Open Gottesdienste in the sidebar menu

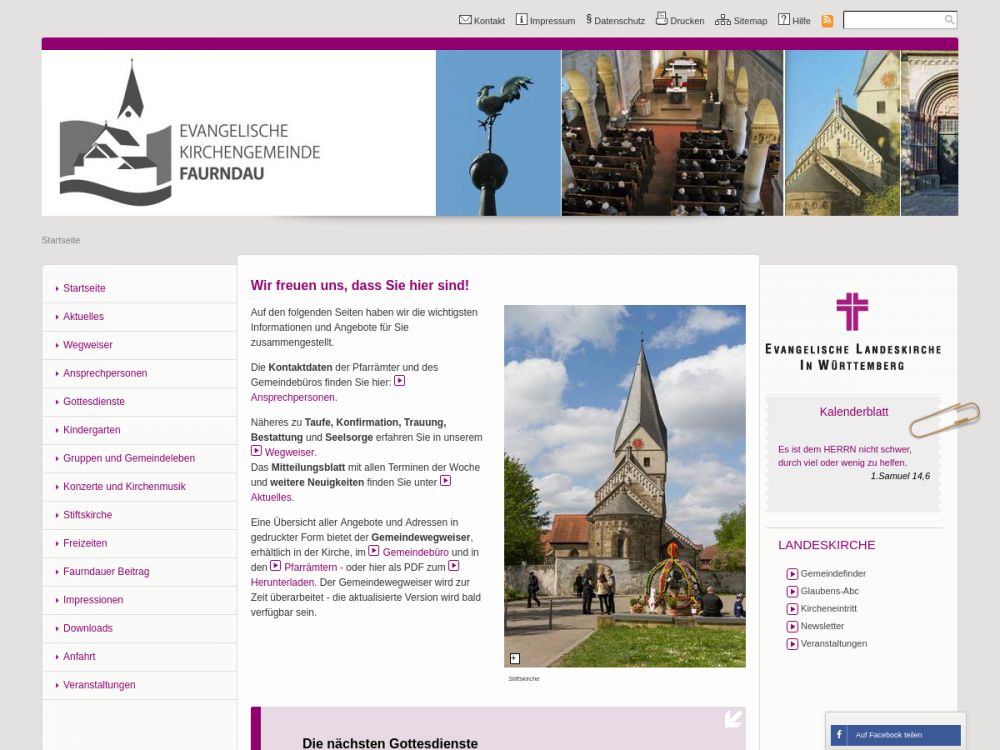click(x=94, y=402)
